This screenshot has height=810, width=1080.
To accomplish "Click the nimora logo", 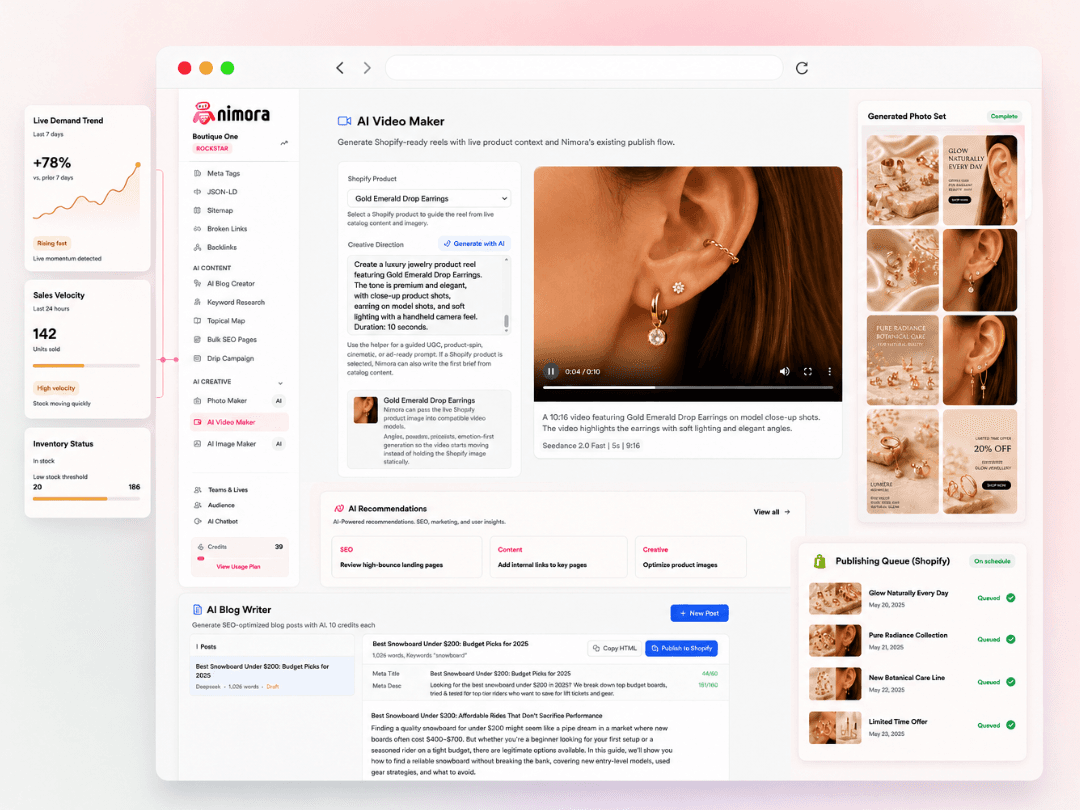I will [231, 114].
